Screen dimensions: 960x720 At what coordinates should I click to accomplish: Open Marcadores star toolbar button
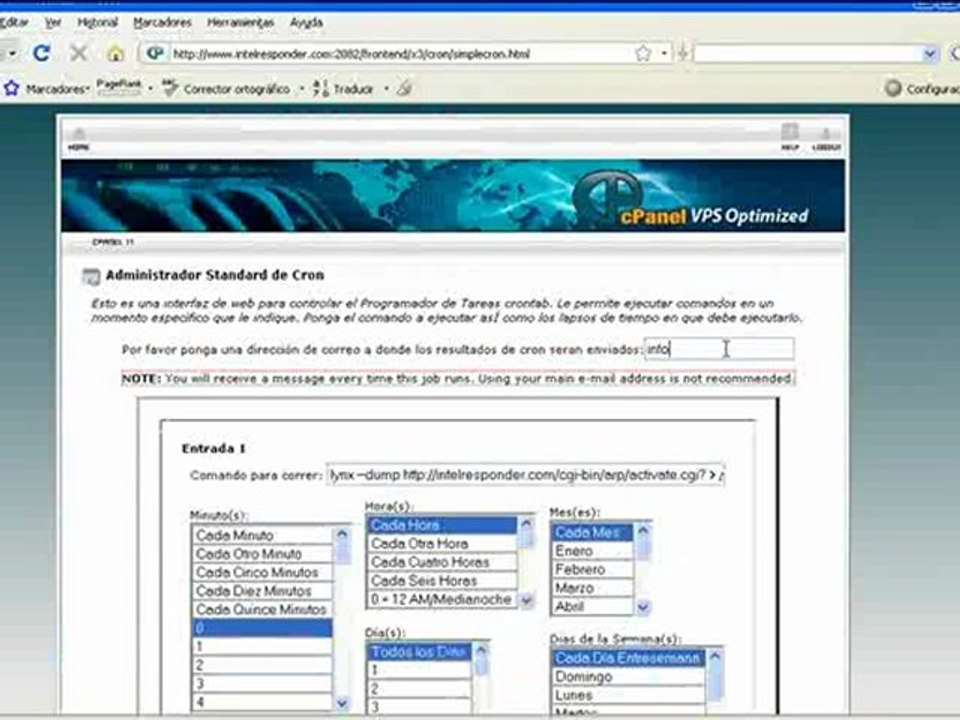12,89
